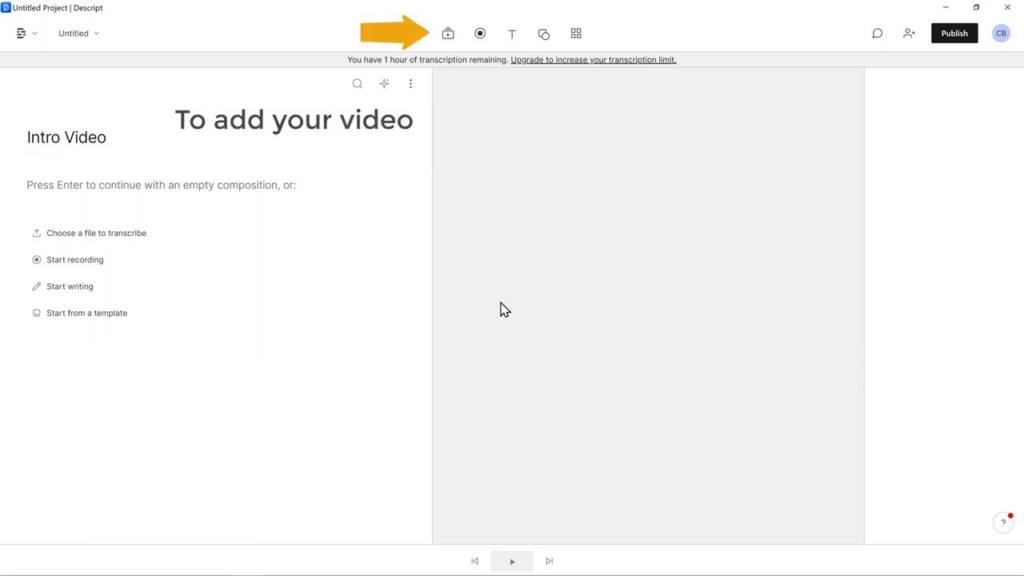Image resolution: width=1024 pixels, height=576 pixels.
Task: Expand the Untitled composition dropdown
Action: pyautogui.click(x=78, y=33)
